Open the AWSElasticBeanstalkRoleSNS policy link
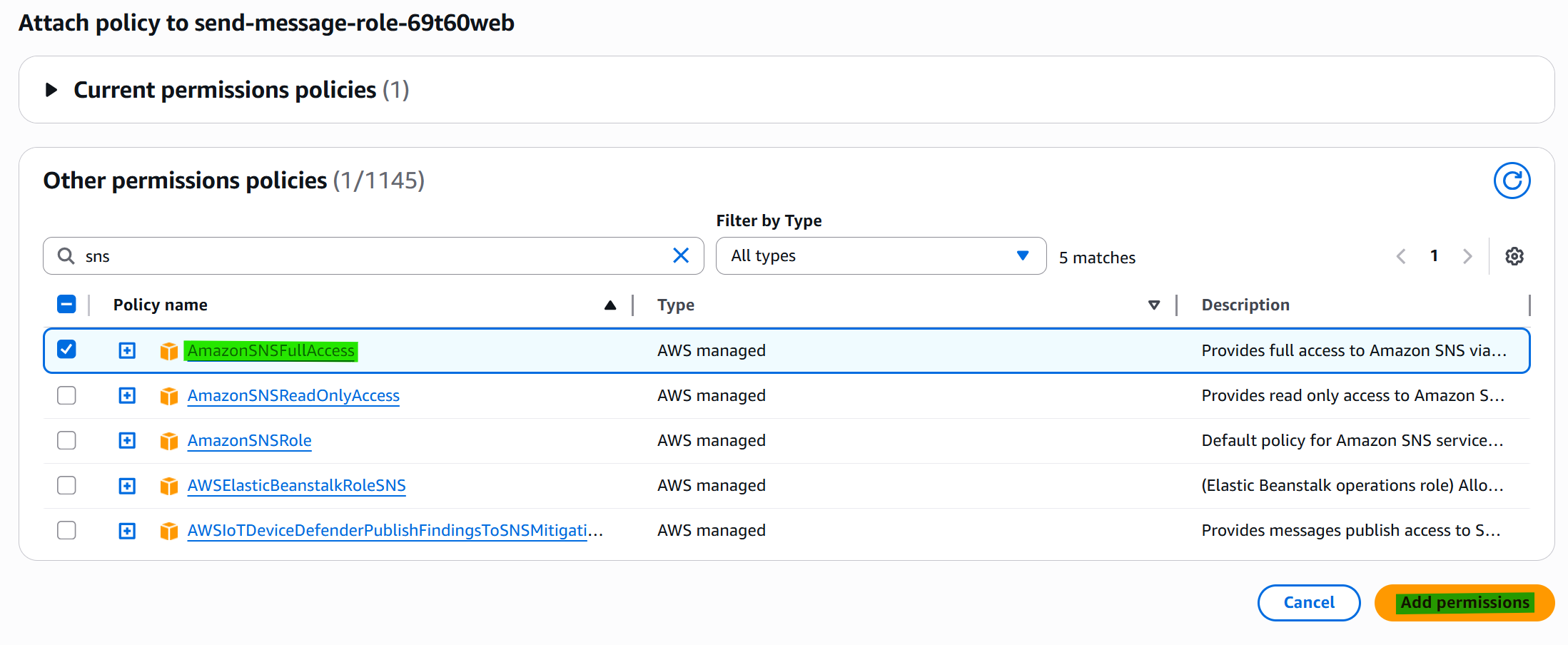 tap(296, 485)
